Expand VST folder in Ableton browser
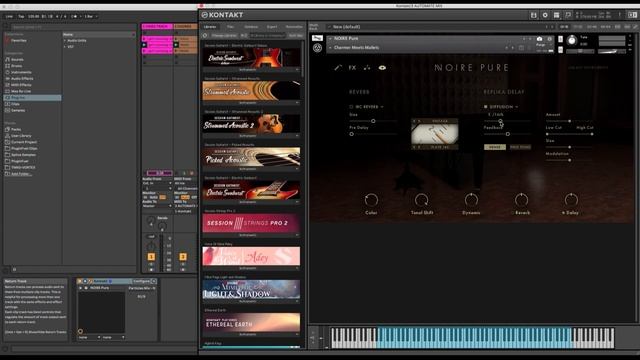 pyautogui.click(x=65, y=47)
